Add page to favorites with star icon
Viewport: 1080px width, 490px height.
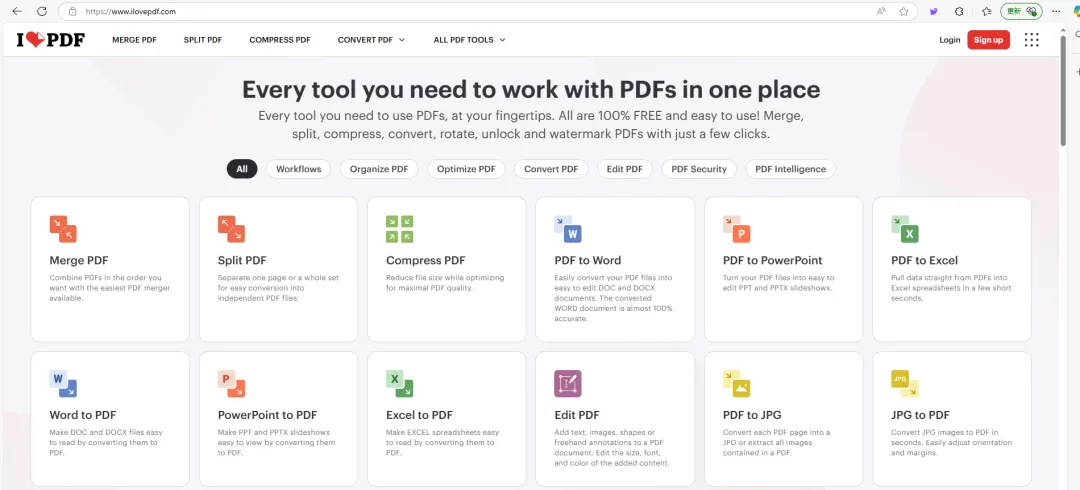[904, 11]
